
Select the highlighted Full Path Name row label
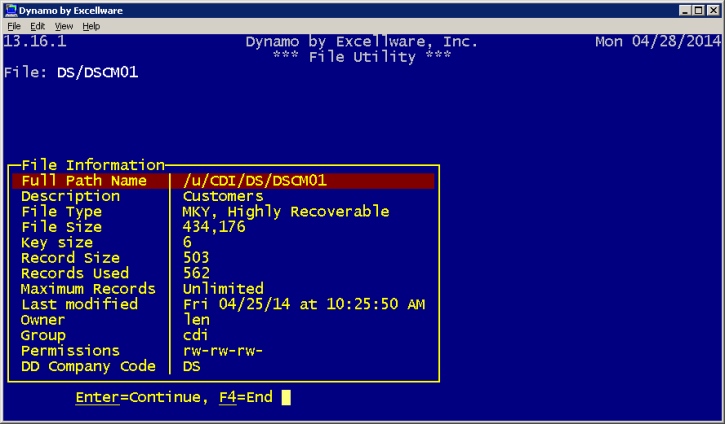pos(84,181)
